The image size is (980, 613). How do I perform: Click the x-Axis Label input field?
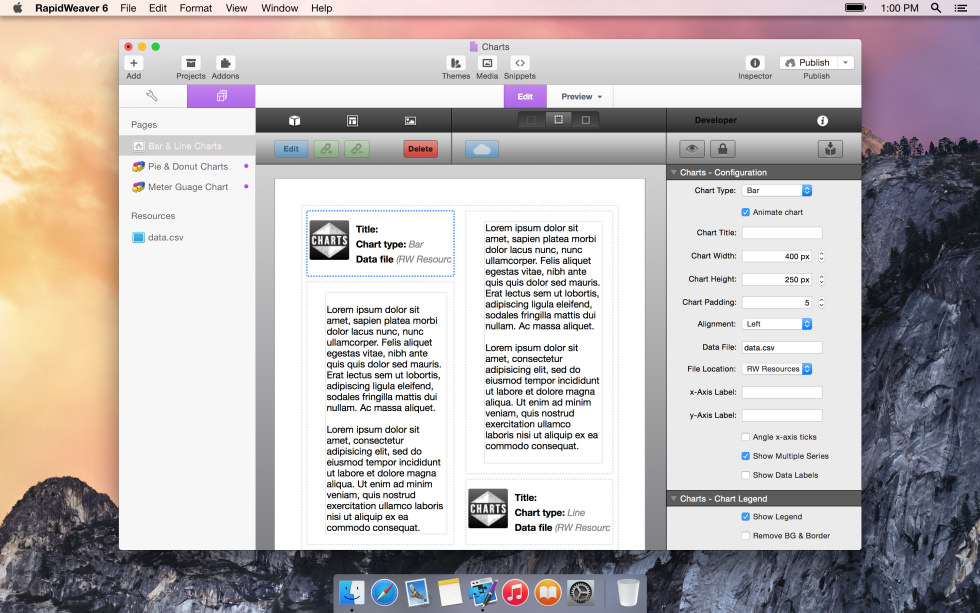pos(782,392)
